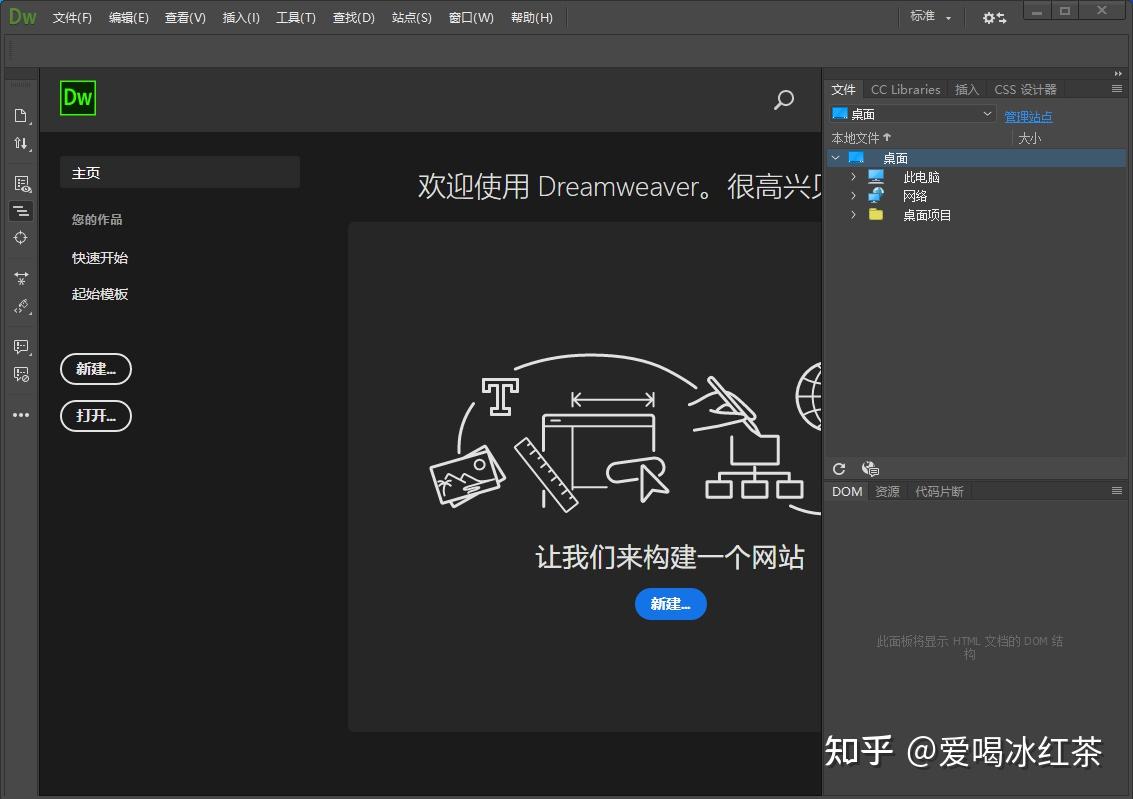Switch to the 代码片断 tab
1133x799 pixels.
(938, 491)
